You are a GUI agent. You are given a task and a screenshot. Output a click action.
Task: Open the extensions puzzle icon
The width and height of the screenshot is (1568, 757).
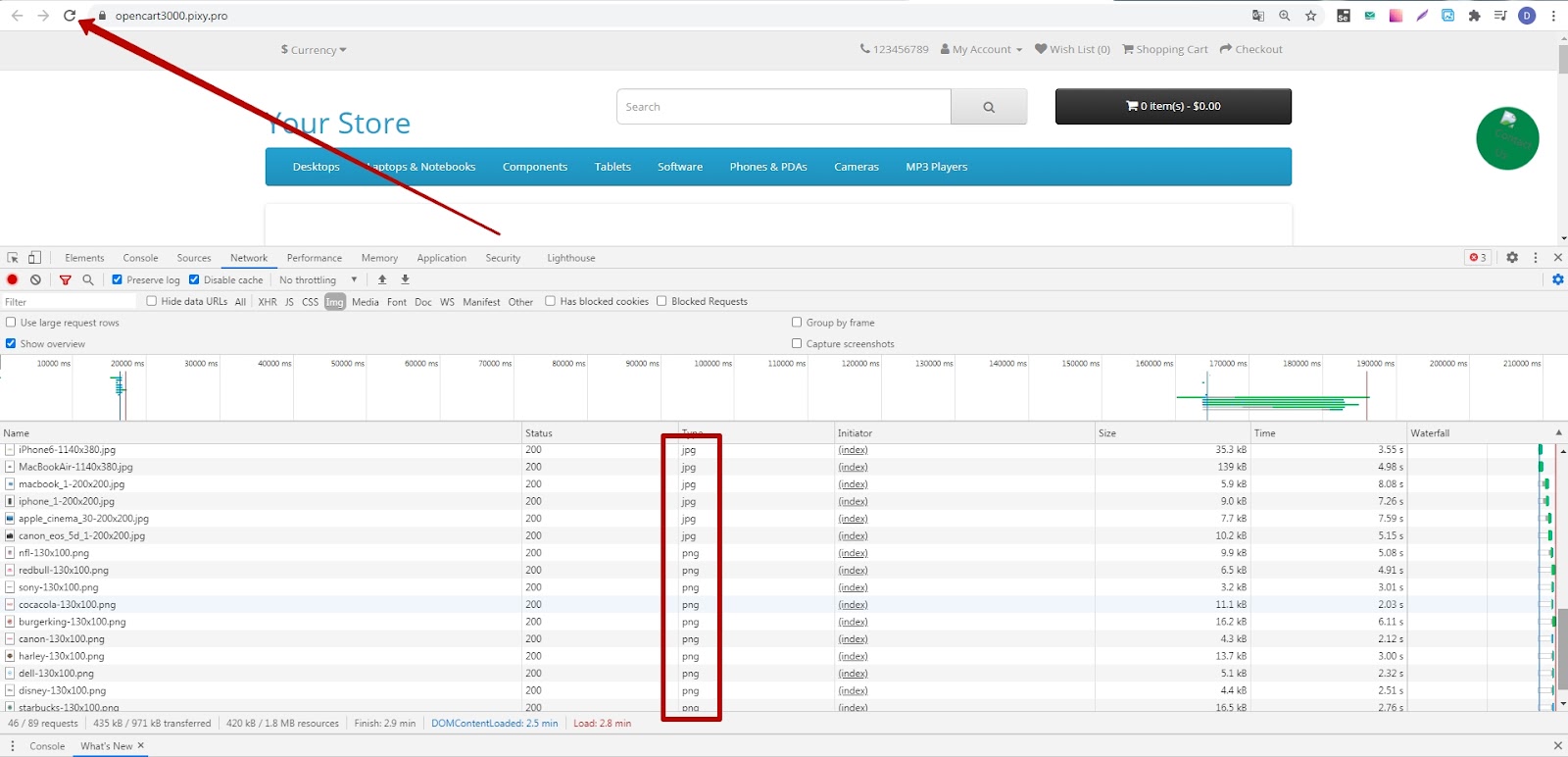[x=1474, y=16]
